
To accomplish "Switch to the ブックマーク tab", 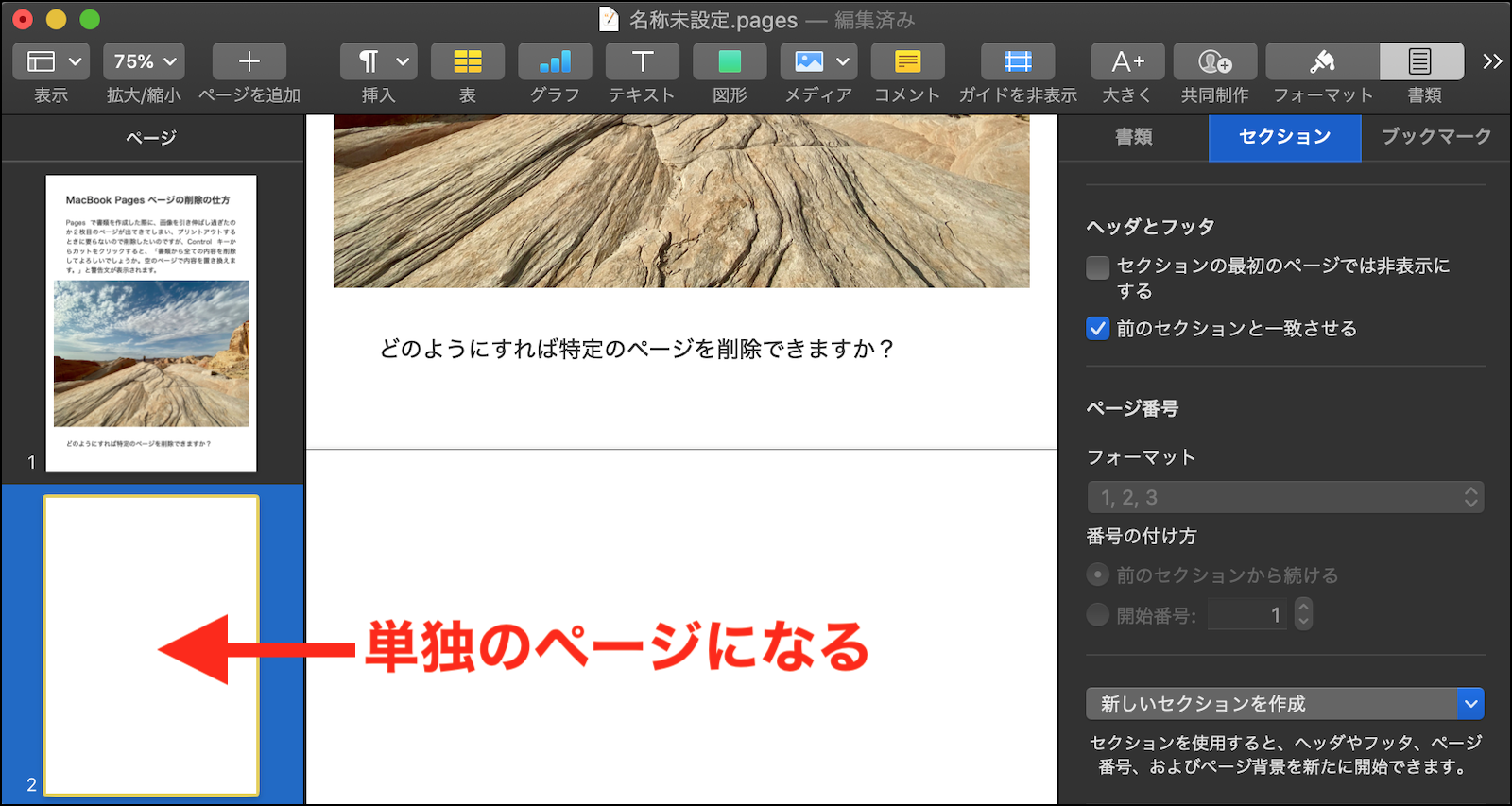I will pyautogui.click(x=1435, y=137).
